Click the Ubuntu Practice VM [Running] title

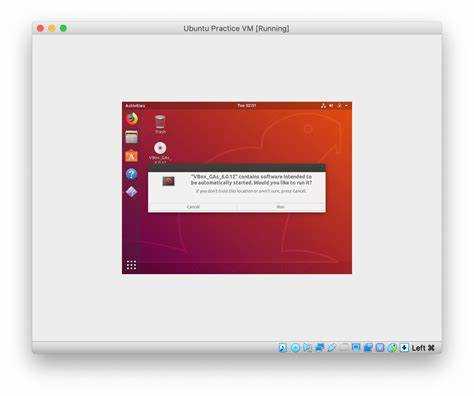point(236,28)
